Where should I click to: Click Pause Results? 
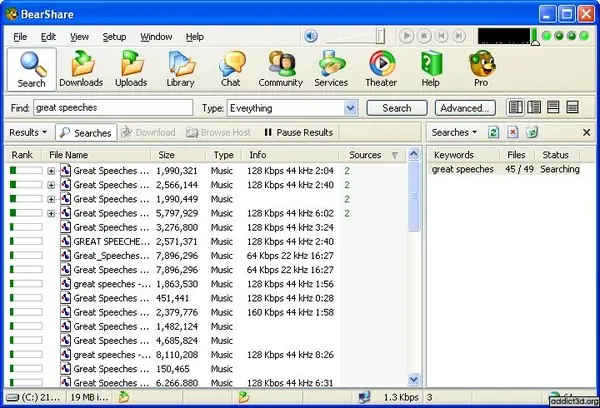point(298,132)
